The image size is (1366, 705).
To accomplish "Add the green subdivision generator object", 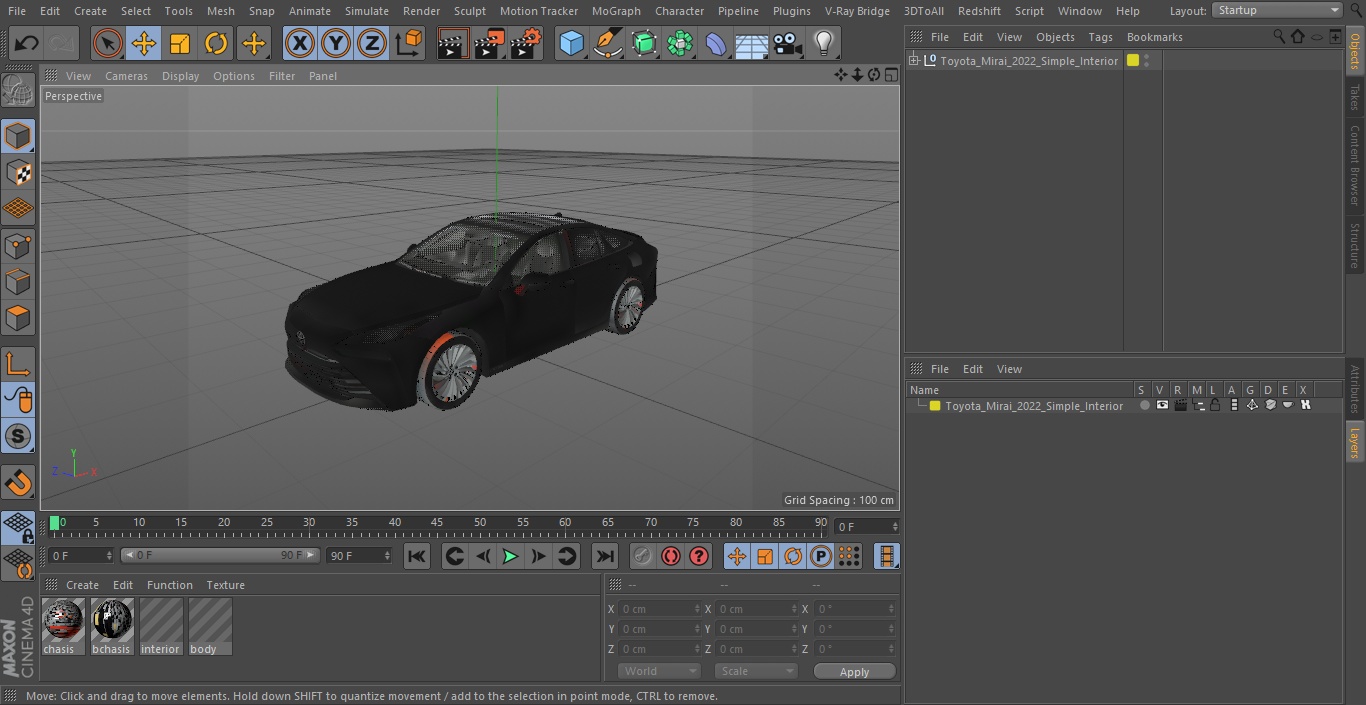I will pyautogui.click(x=644, y=43).
